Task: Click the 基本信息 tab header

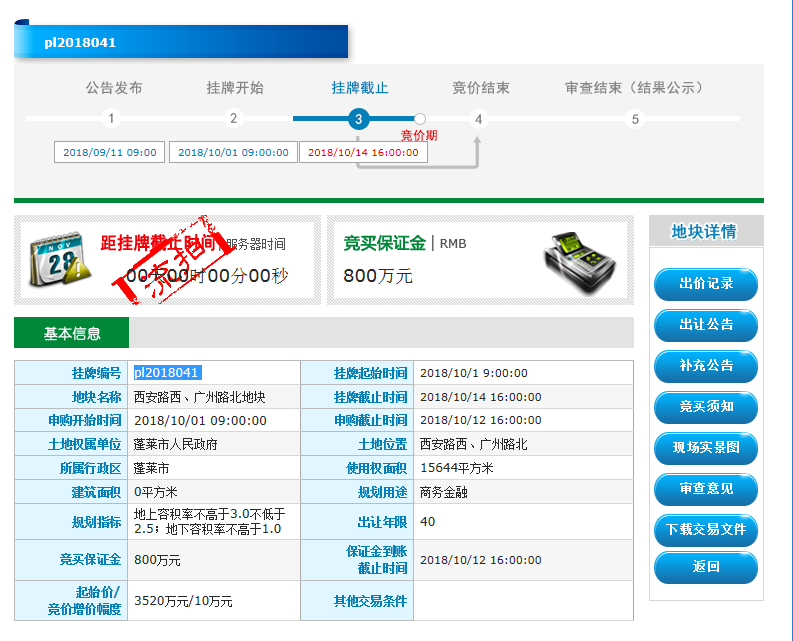Action: [72, 333]
